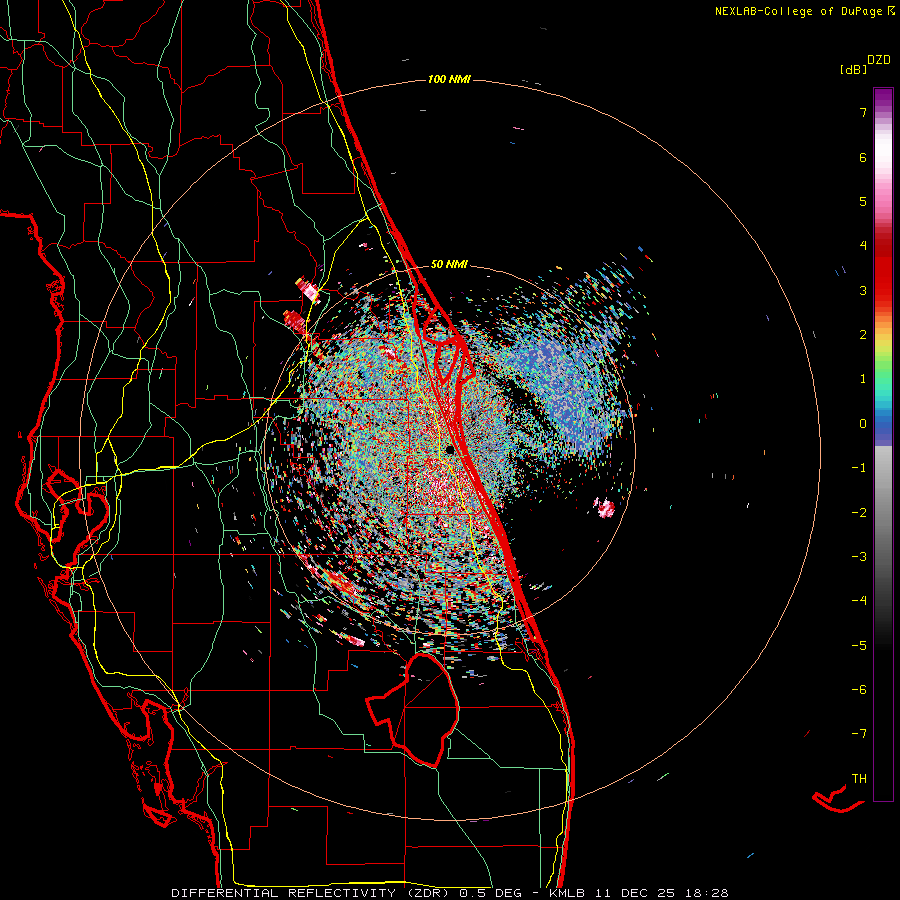Click the red band of the color bar
900x900 pixels.
pyautogui.click(x=883, y=276)
